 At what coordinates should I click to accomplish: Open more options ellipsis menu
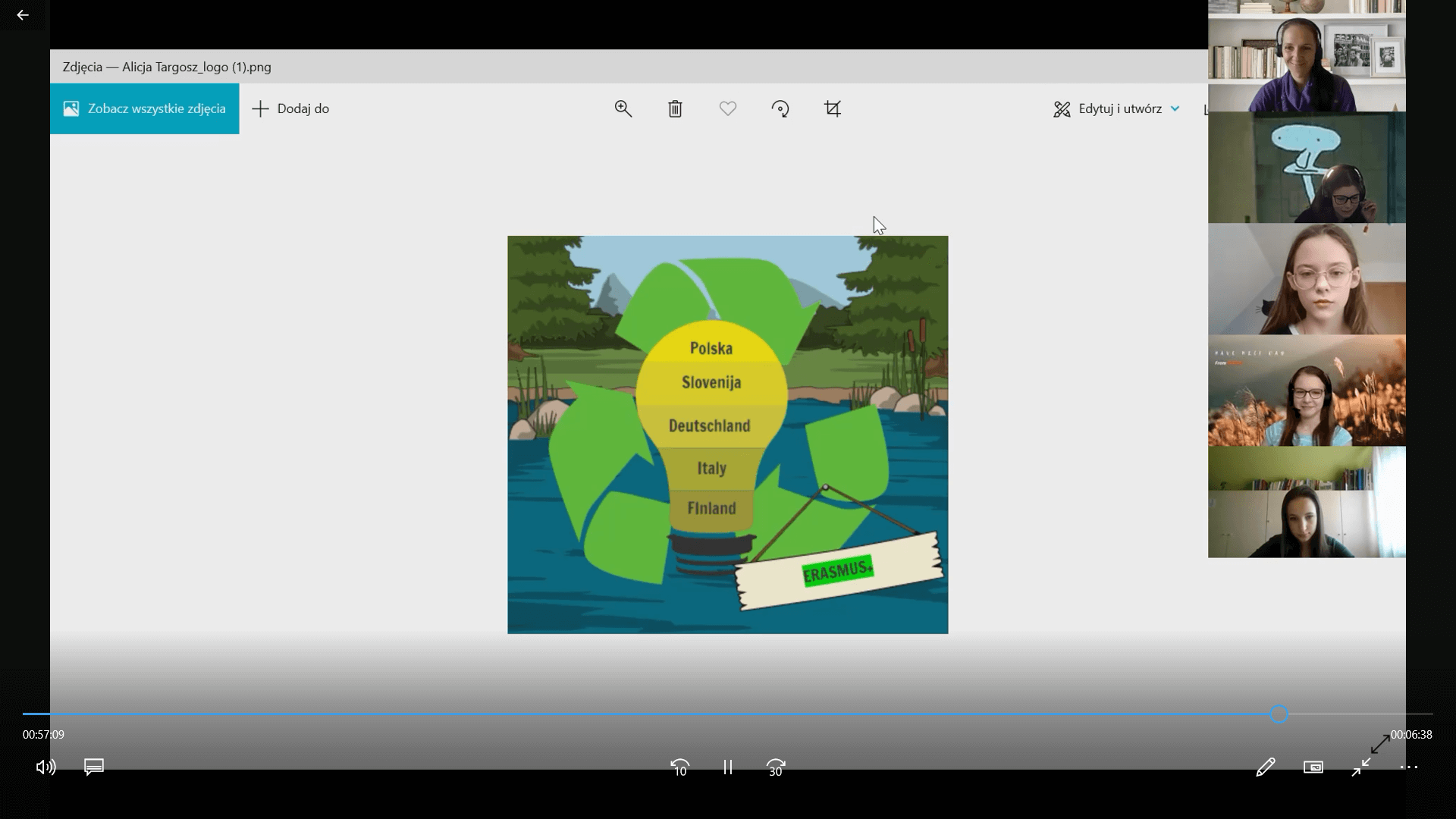1409,767
